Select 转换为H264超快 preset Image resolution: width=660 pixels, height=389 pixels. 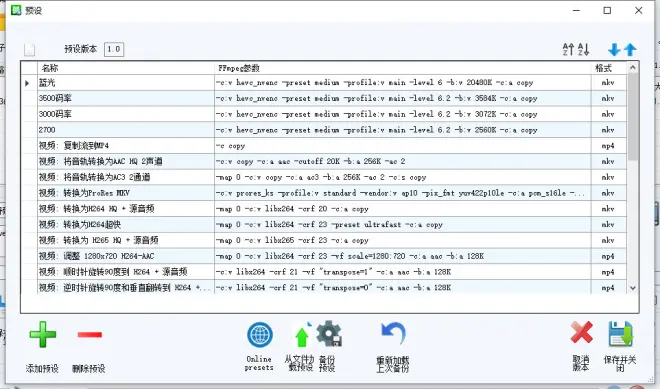click(126, 224)
